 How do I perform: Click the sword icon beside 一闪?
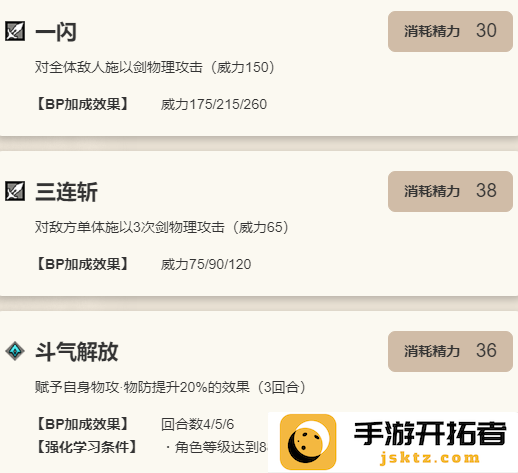point(15,31)
